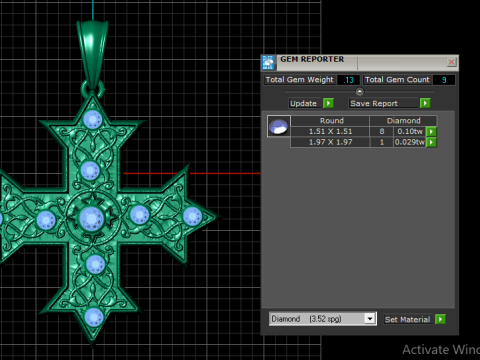Open the Diamond (3.52 spg) material dropdown
The width and height of the screenshot is (480, 360).
pyautogui.click(x=370, y=319)
